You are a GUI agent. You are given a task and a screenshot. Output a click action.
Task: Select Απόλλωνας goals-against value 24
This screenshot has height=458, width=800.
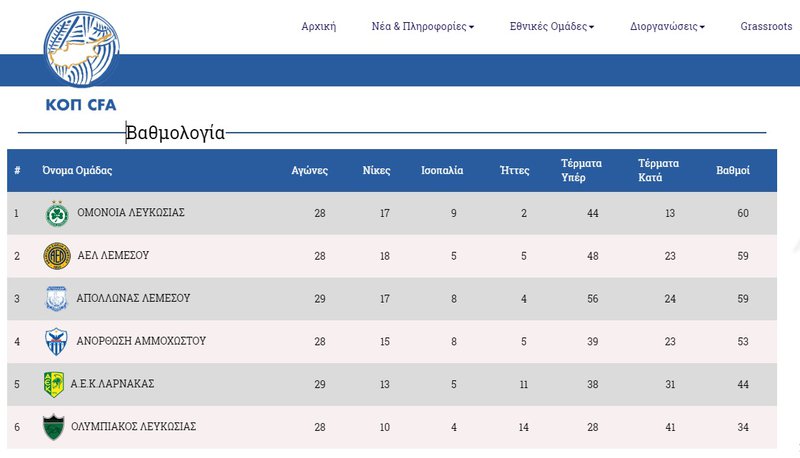670,299
